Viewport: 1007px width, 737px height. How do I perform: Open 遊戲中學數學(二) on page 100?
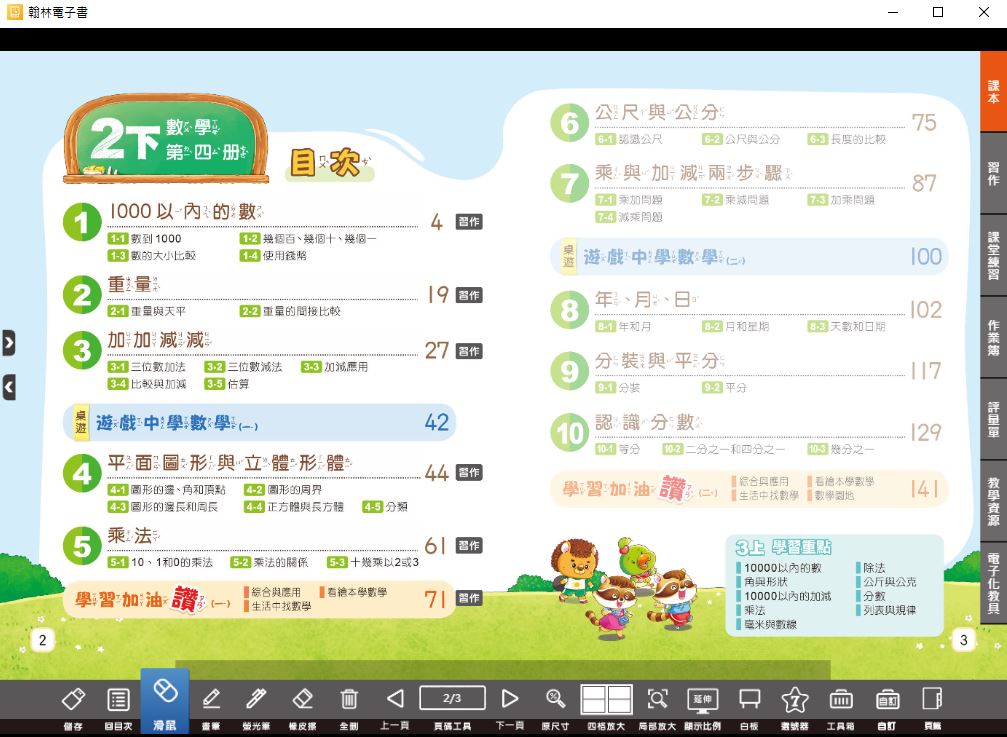point(750,257)
